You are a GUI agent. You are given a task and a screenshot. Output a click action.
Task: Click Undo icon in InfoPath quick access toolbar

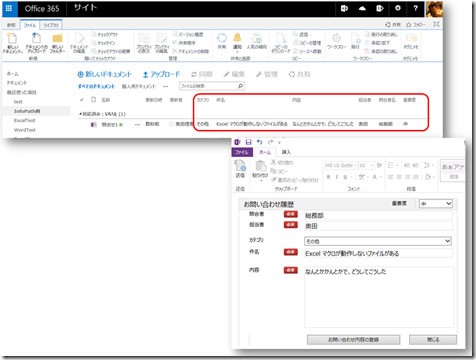(259, 142)
